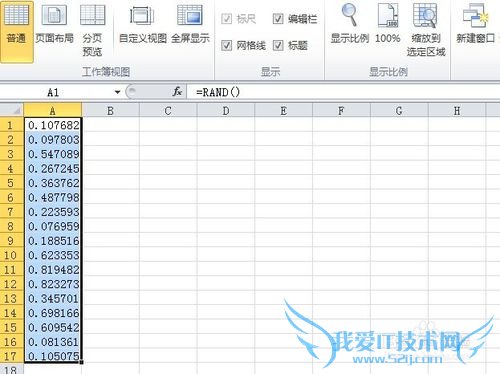Viewport: 500px width, 374px height.
Task: Select column F header
Action: click(341, 110)
